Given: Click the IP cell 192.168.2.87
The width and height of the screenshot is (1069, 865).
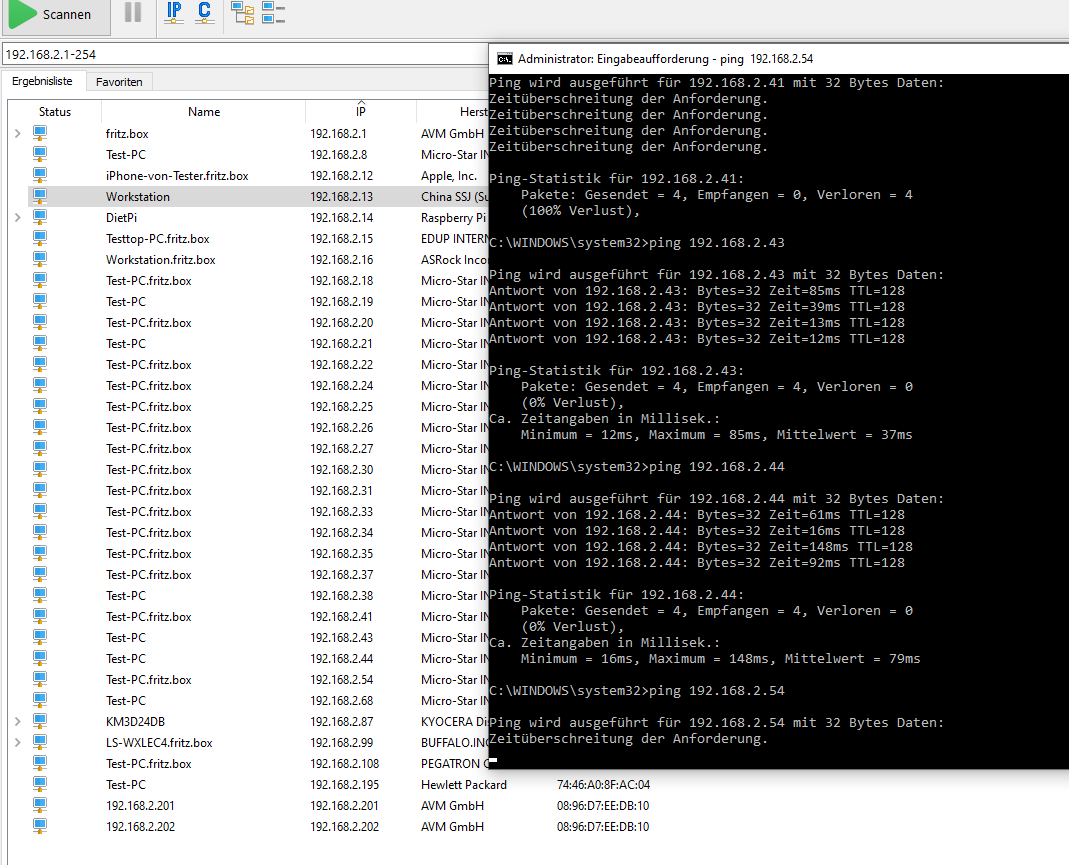Looking at the screenshot, I should 342,721.
